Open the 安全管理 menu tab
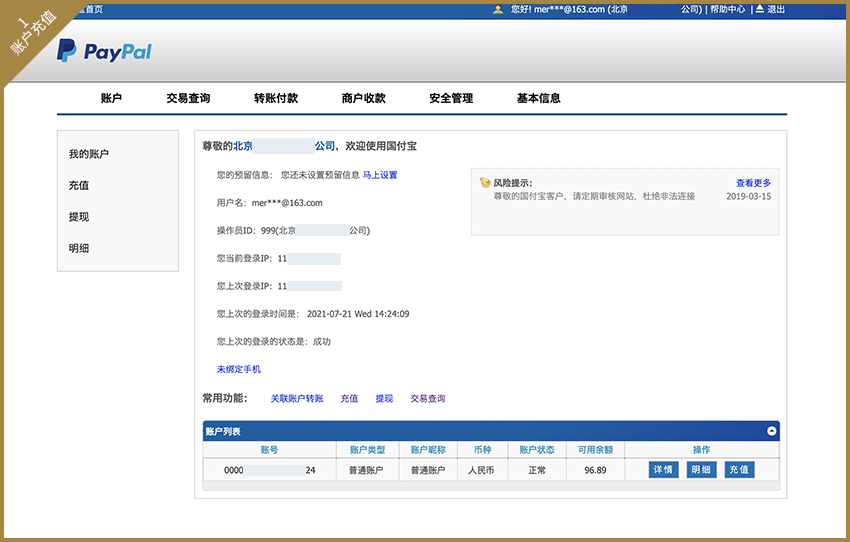This screenshot has height=542, width=850. (451, 98)
